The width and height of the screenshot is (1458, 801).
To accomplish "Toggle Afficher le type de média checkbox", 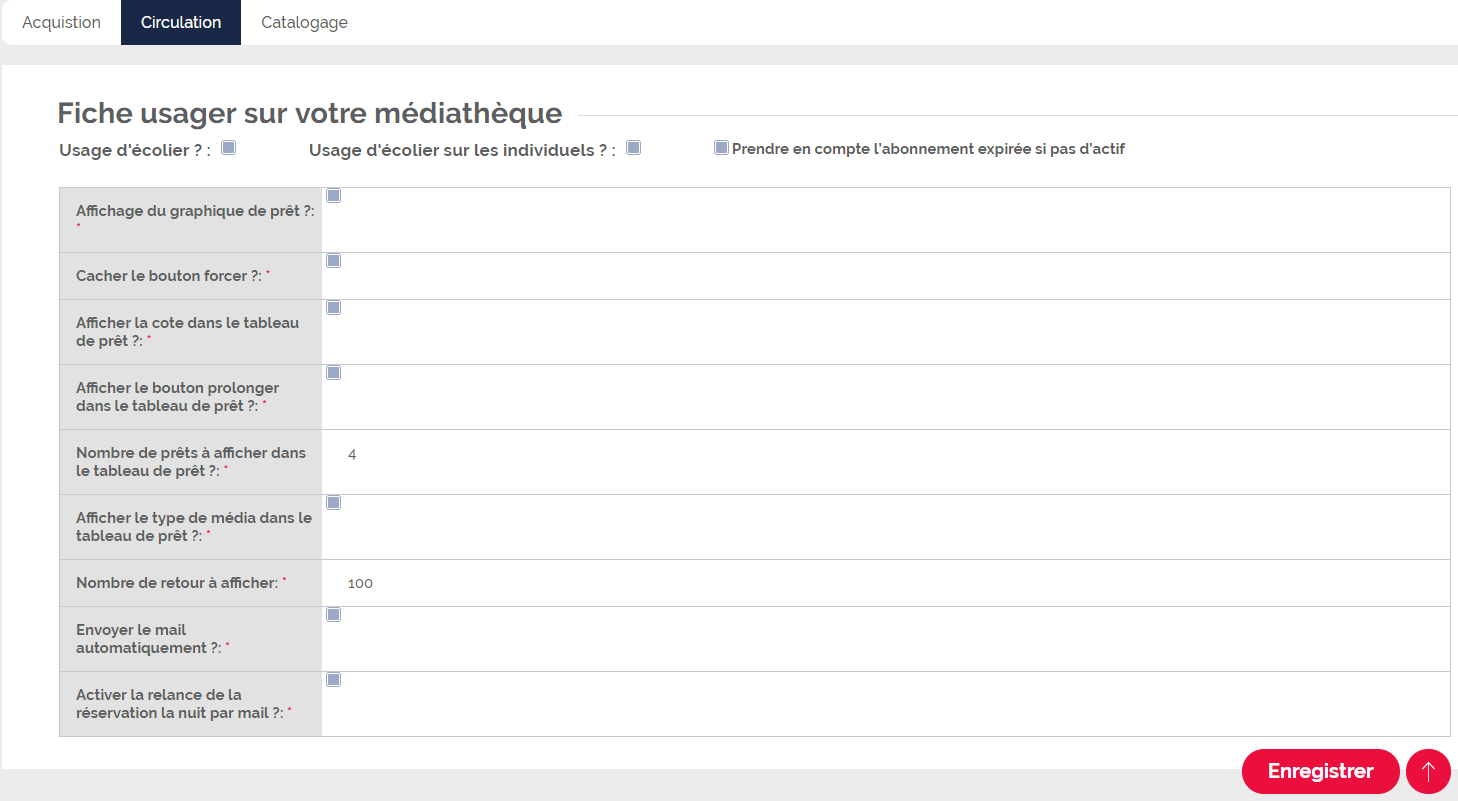I will (x=334, y=503).
